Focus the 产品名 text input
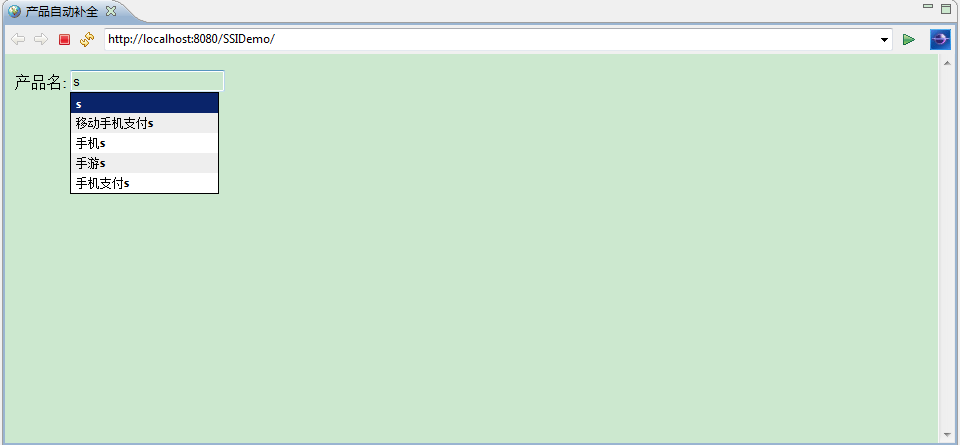This screenshot has height=445, width=960. point(148,81)
